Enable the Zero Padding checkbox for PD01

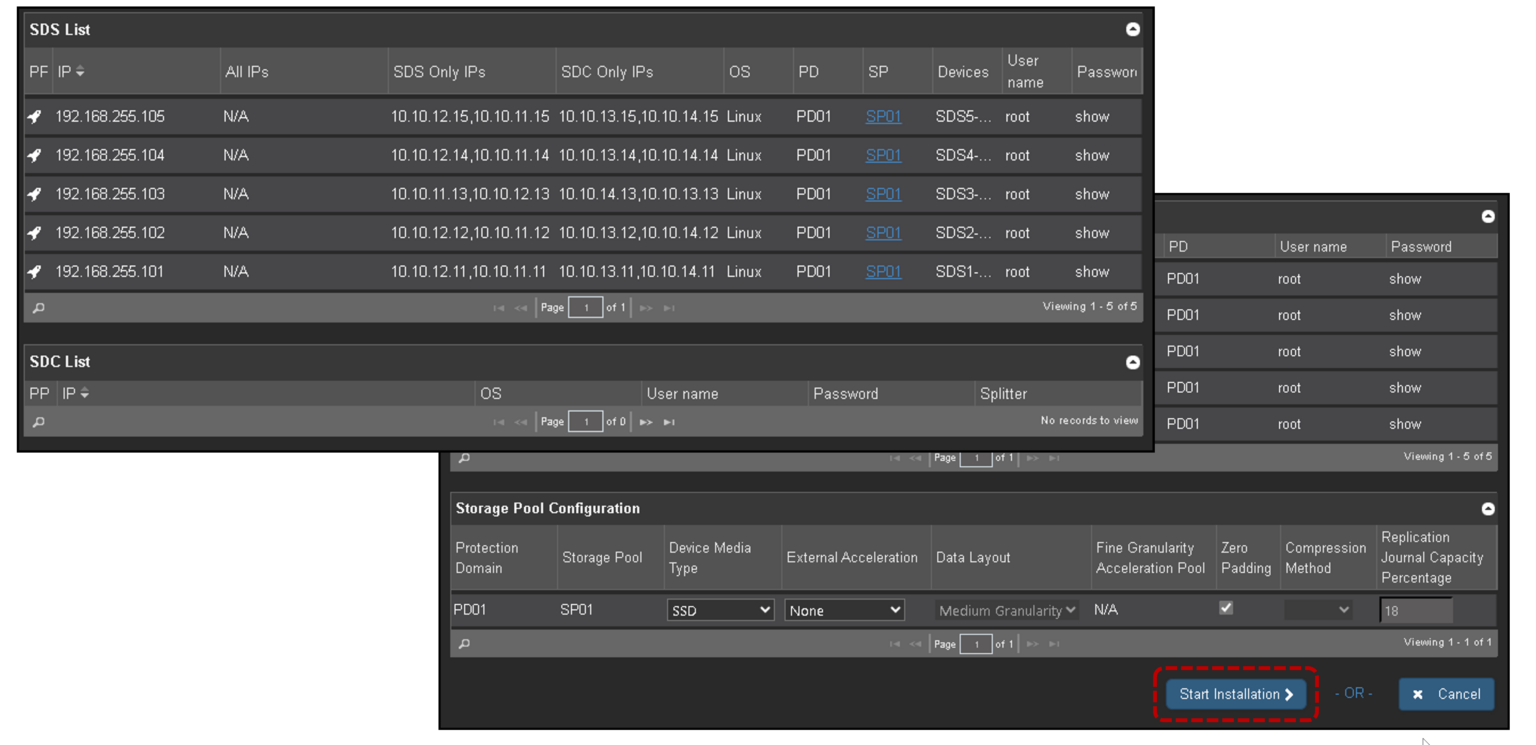click(x=1226, y=607)
